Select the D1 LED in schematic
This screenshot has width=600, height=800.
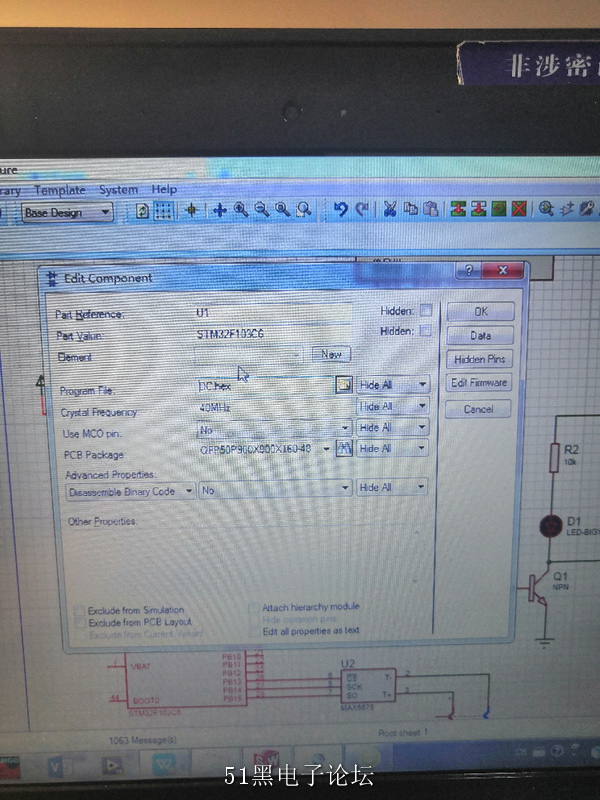(x=551, y=527)
